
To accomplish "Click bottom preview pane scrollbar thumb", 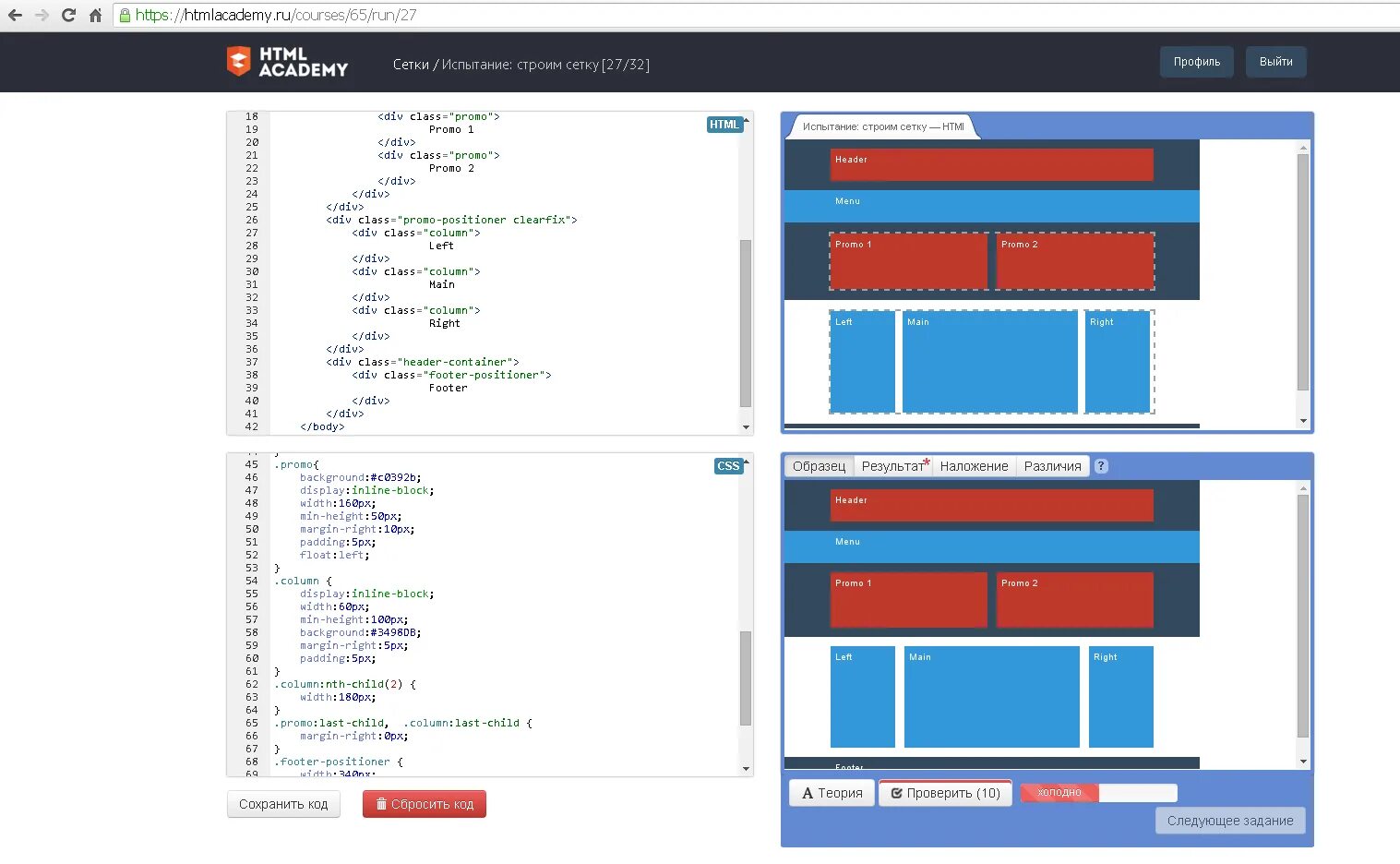I will coord(1303,616).
